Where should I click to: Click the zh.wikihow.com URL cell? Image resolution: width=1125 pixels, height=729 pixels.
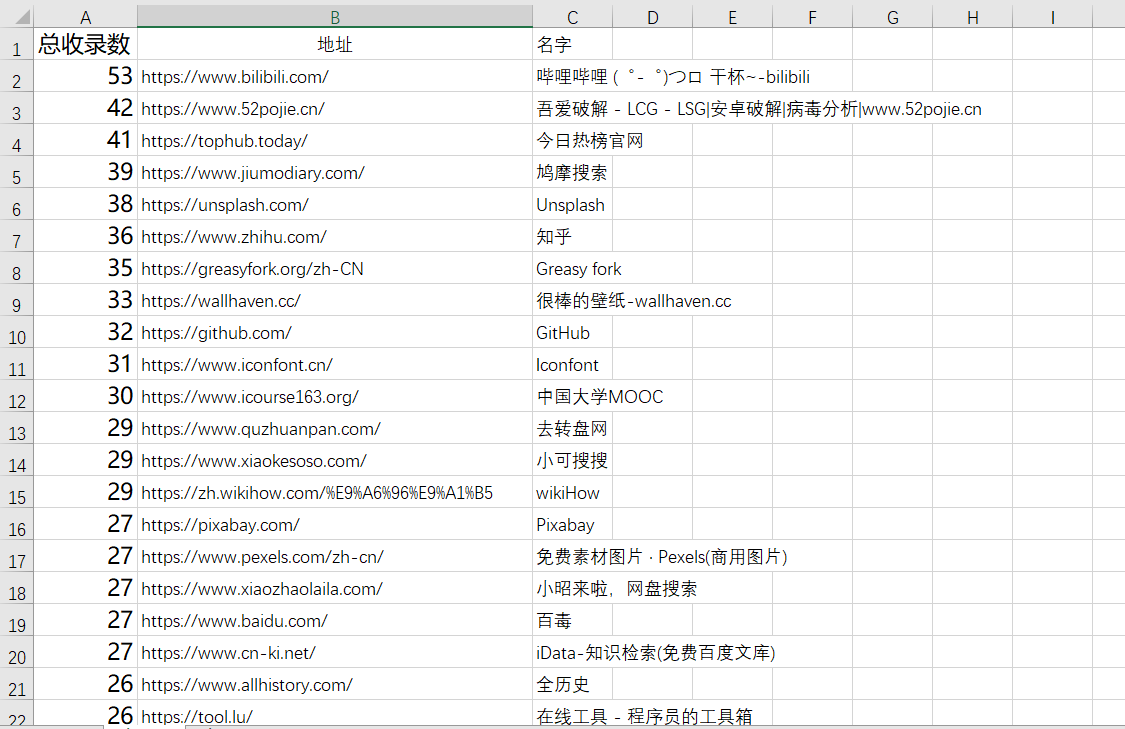coord(335,492)
